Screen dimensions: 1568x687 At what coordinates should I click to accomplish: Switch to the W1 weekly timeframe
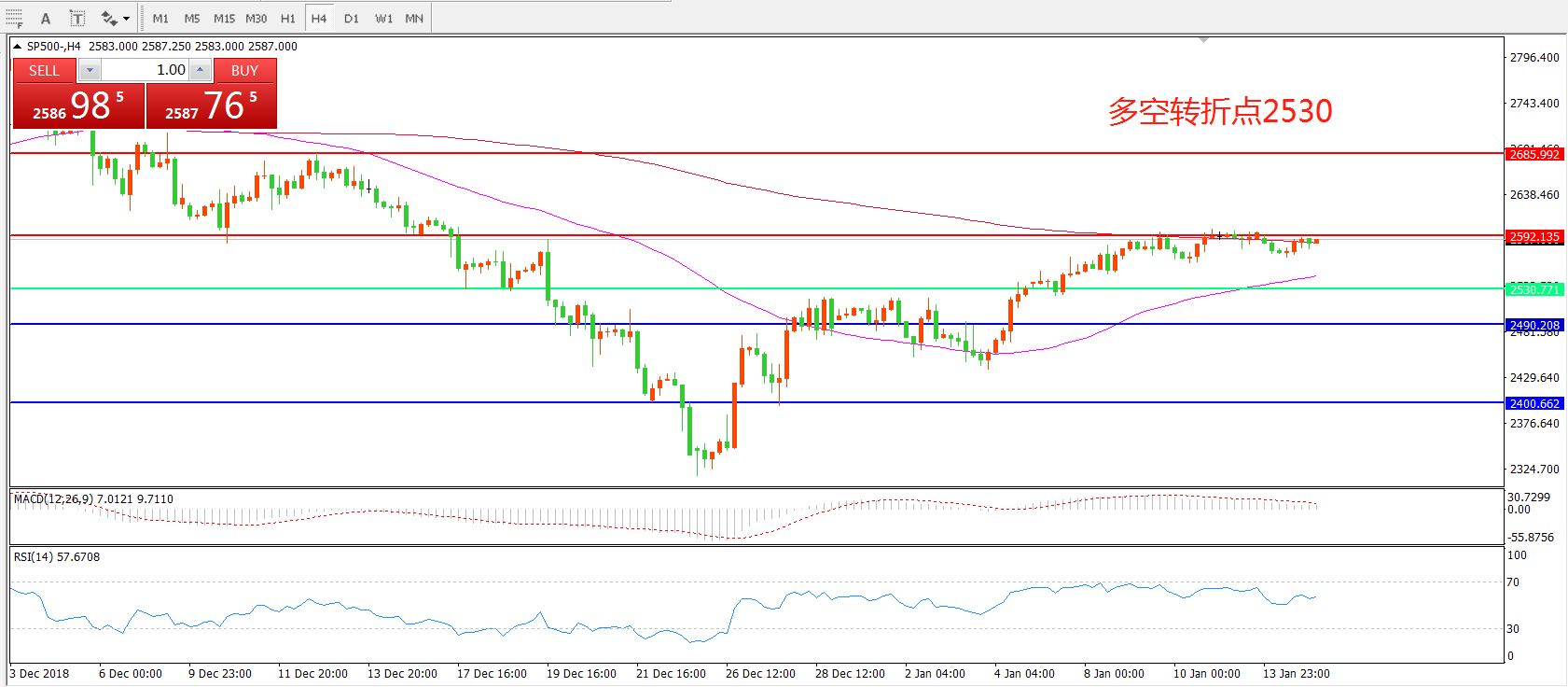[x=383, y=18]
